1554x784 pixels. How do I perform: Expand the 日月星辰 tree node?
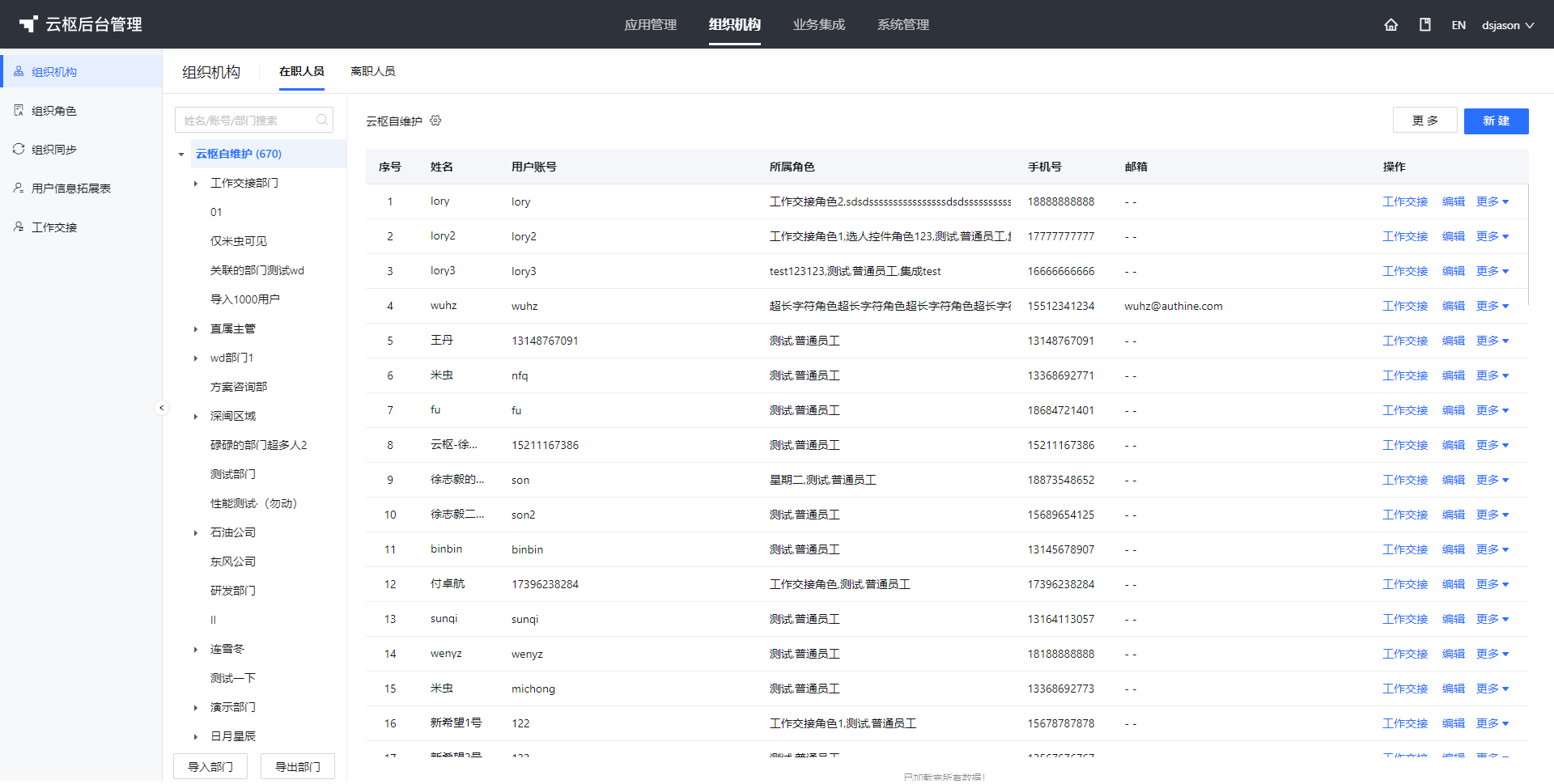[196, 736]
